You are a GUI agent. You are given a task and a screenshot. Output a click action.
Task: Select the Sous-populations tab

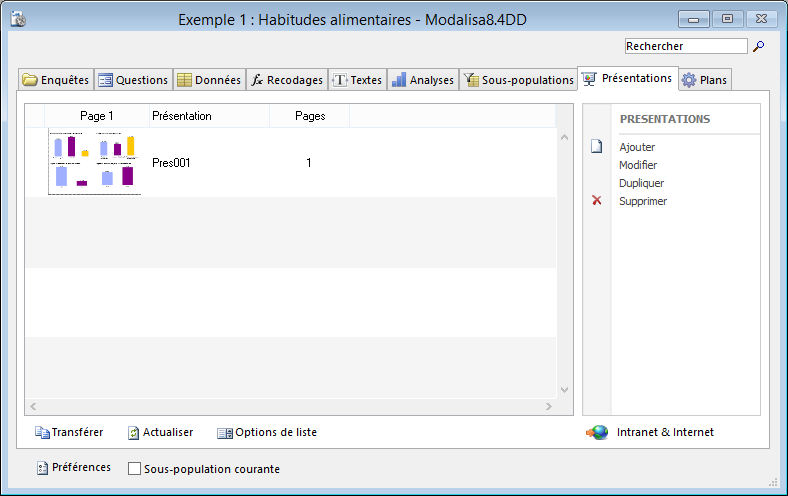click(x=518, y=80)
